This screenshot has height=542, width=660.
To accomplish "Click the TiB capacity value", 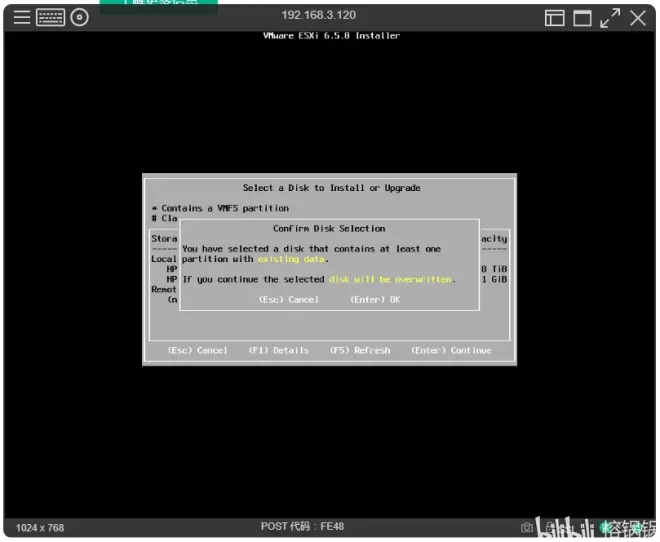I will click(x=495, y=269).
